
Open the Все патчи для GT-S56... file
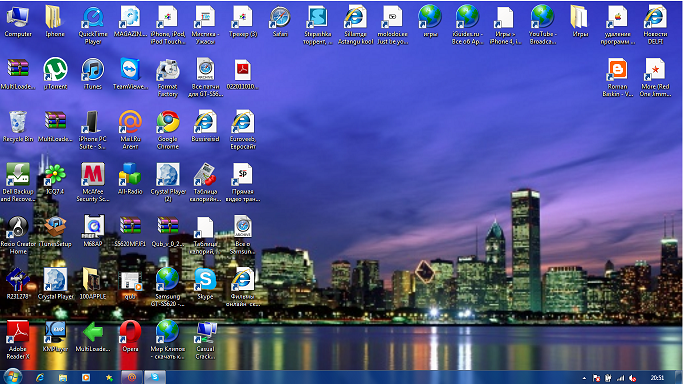point(205,77)
